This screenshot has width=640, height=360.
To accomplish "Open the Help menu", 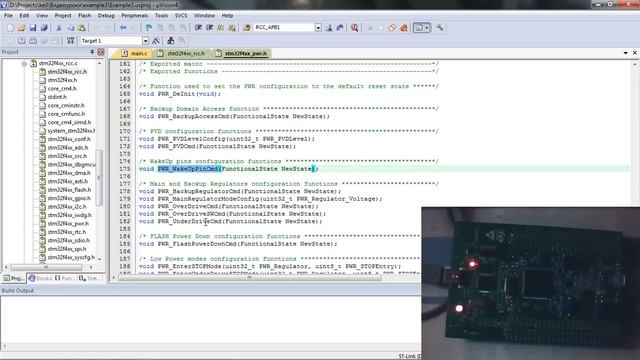I will [x=227, y=16].
